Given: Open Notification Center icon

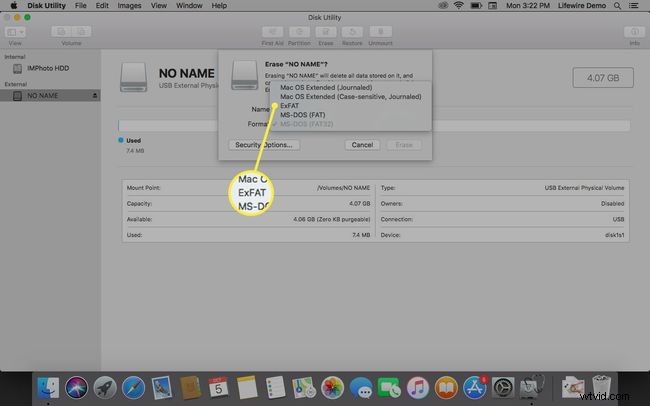Looking at the screenshot, I should pyautogui.click(x=633, y=6).
